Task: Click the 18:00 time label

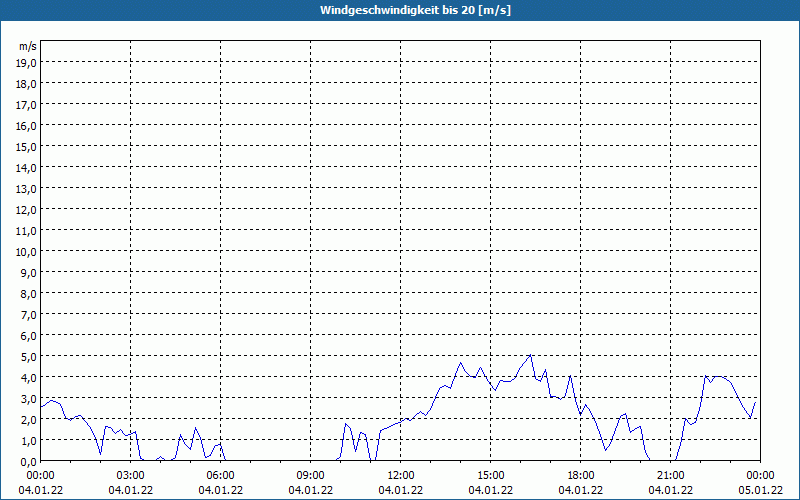Action: pos(581,475)
